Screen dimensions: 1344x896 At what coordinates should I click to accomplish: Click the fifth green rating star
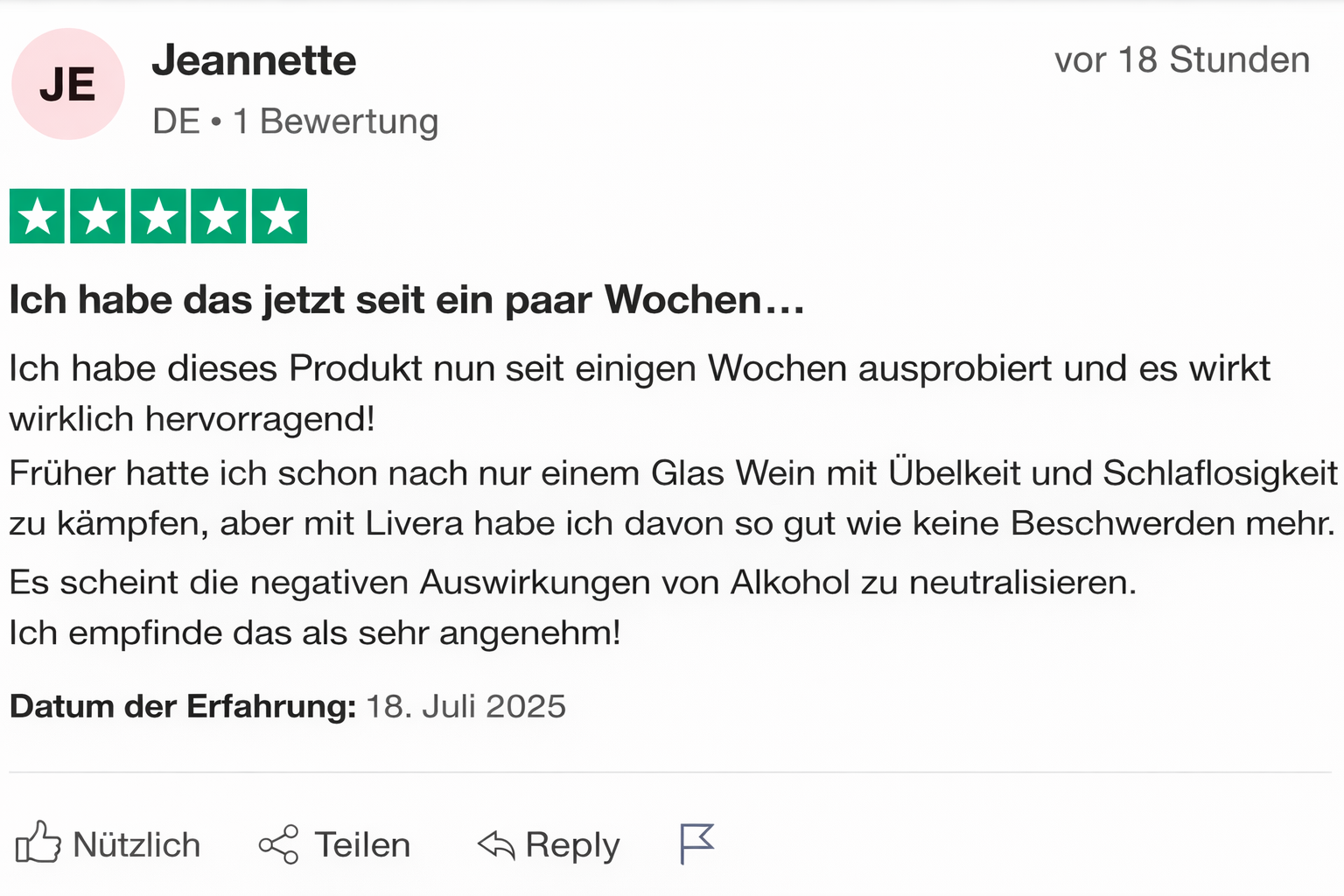[279, 216]
